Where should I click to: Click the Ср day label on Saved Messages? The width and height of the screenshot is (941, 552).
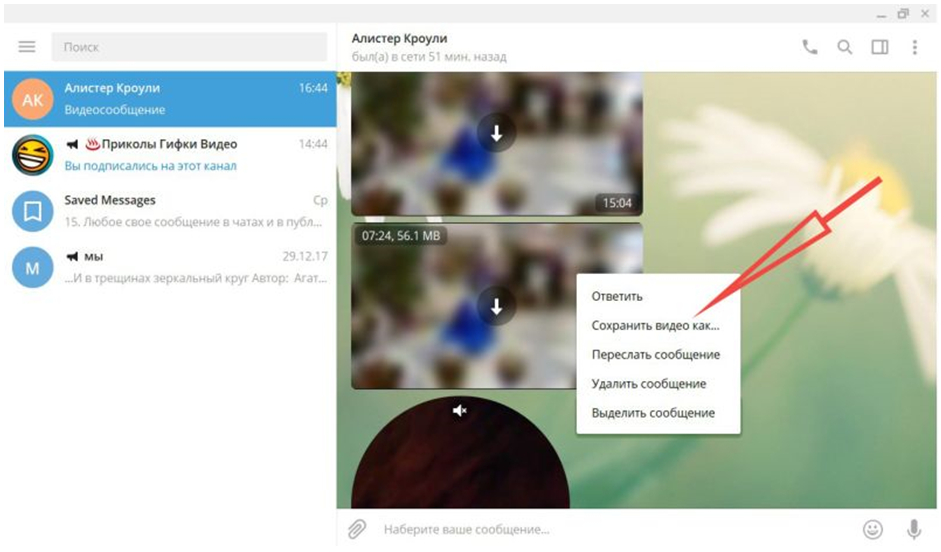[320, 200]
